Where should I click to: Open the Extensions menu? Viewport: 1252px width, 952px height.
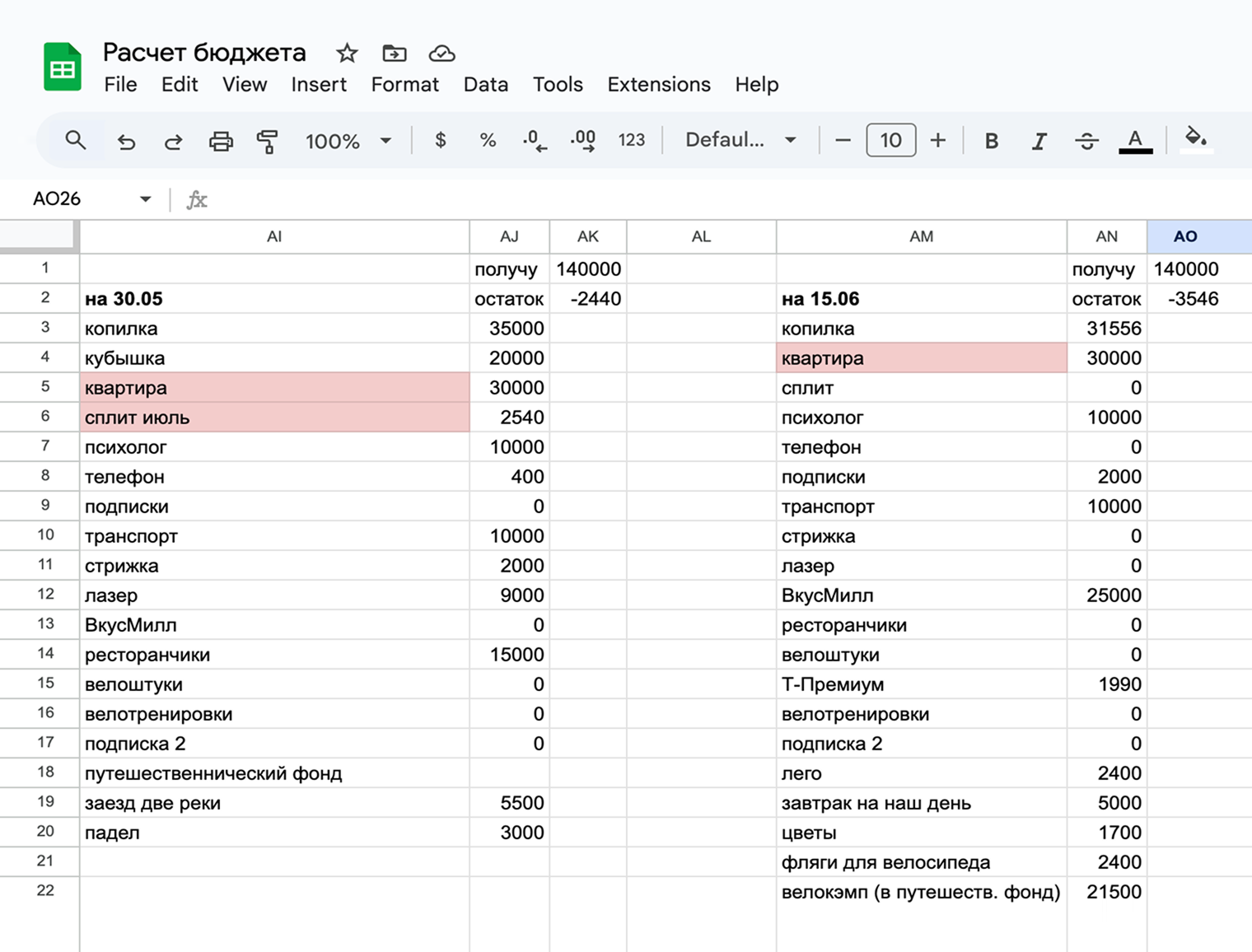[x=659, y=85]
